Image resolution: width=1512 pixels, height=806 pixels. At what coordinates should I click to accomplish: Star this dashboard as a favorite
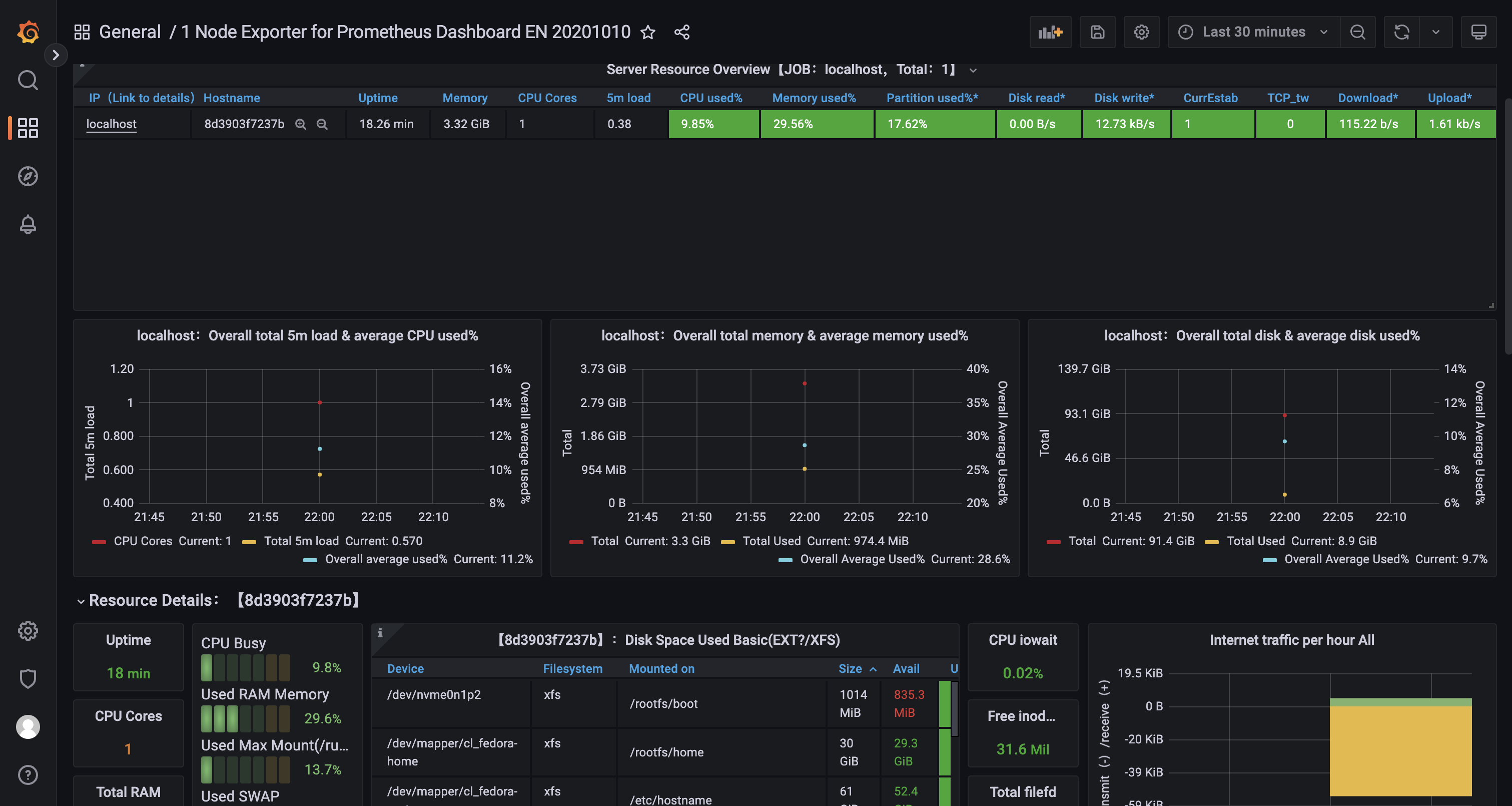(x=647, y=32)
